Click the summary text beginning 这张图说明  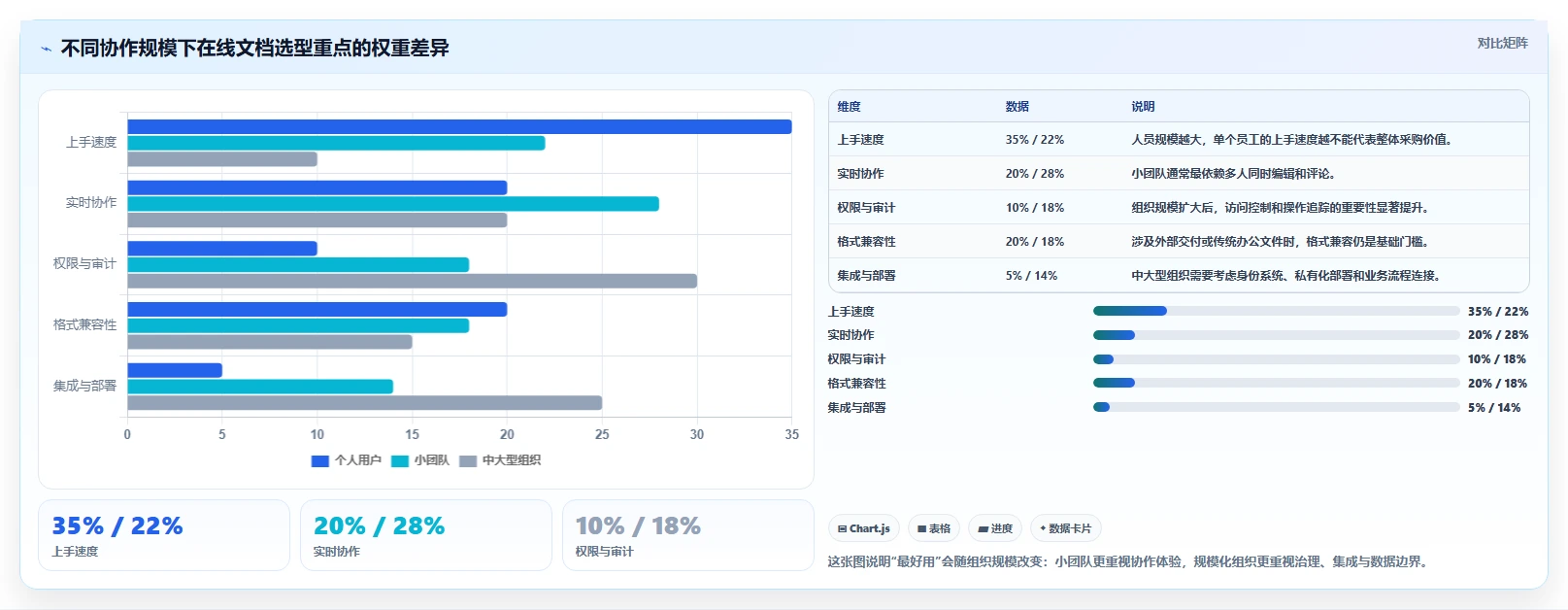pyautogui.click(x=1130, y=561)
